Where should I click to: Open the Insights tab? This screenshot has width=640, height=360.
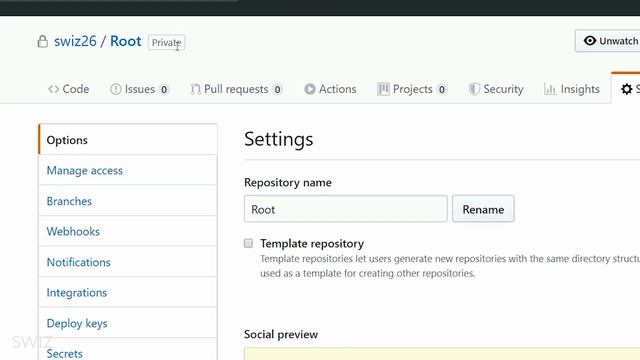(572, 89)
